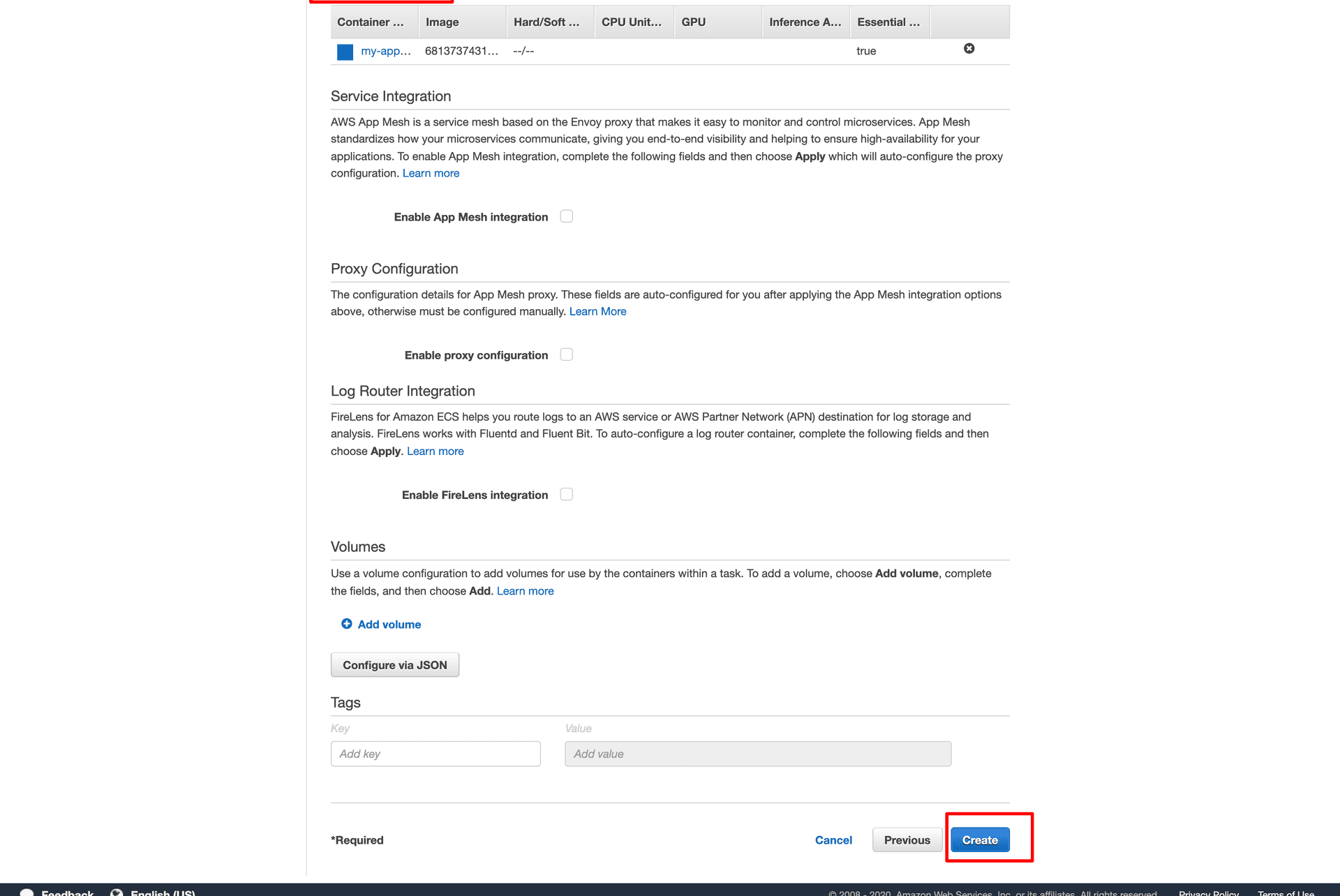
Task: Click the Create button to submit
Action: (979, 839)
